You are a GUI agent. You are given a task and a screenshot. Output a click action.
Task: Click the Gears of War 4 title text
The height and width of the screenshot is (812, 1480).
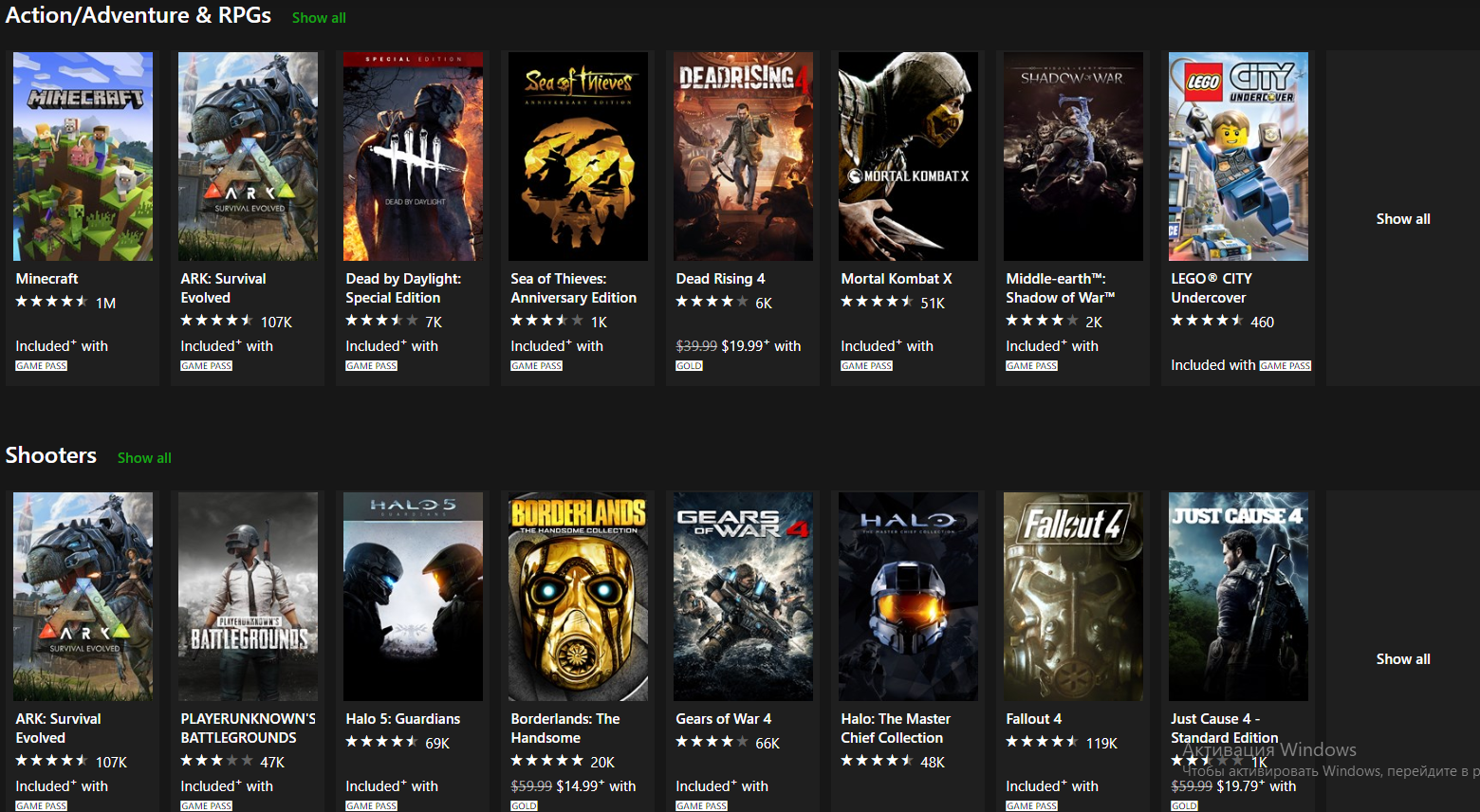[x=723, y=719]
